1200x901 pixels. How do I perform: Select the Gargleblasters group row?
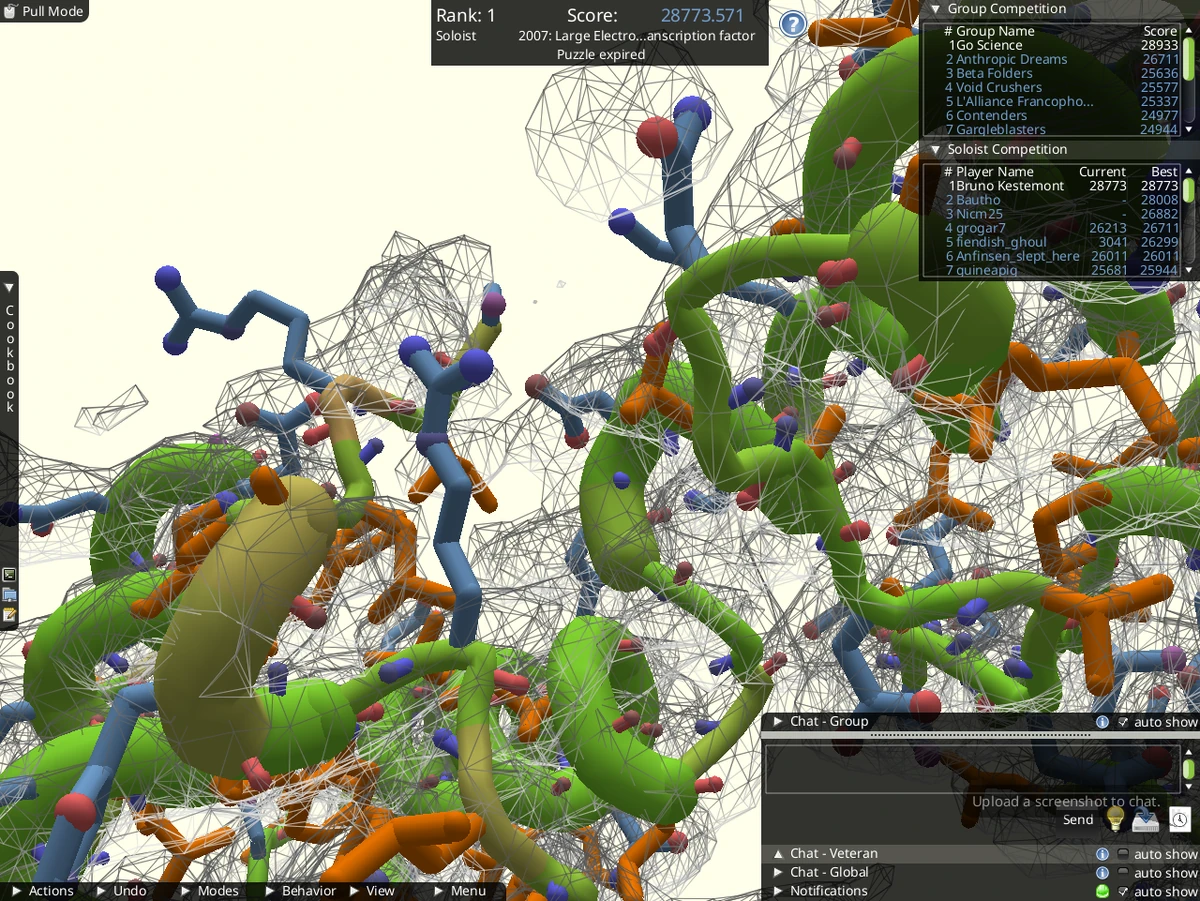tap(1061, 129)
